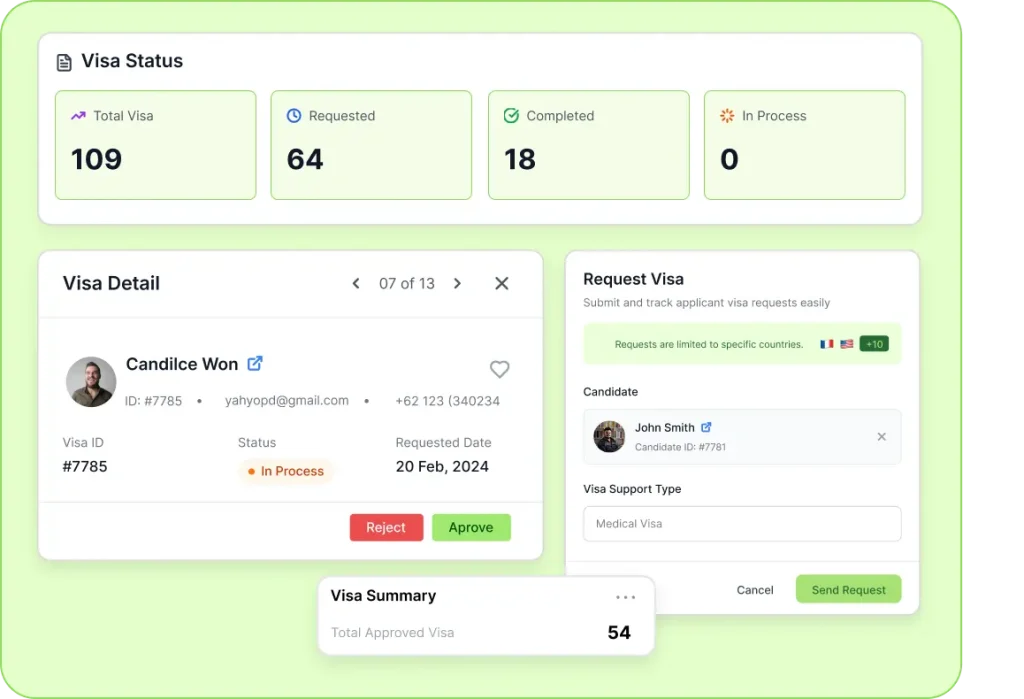Select the Completed 18 card
This screenshot has width=1024, height=699.
(x=588, y=145)
